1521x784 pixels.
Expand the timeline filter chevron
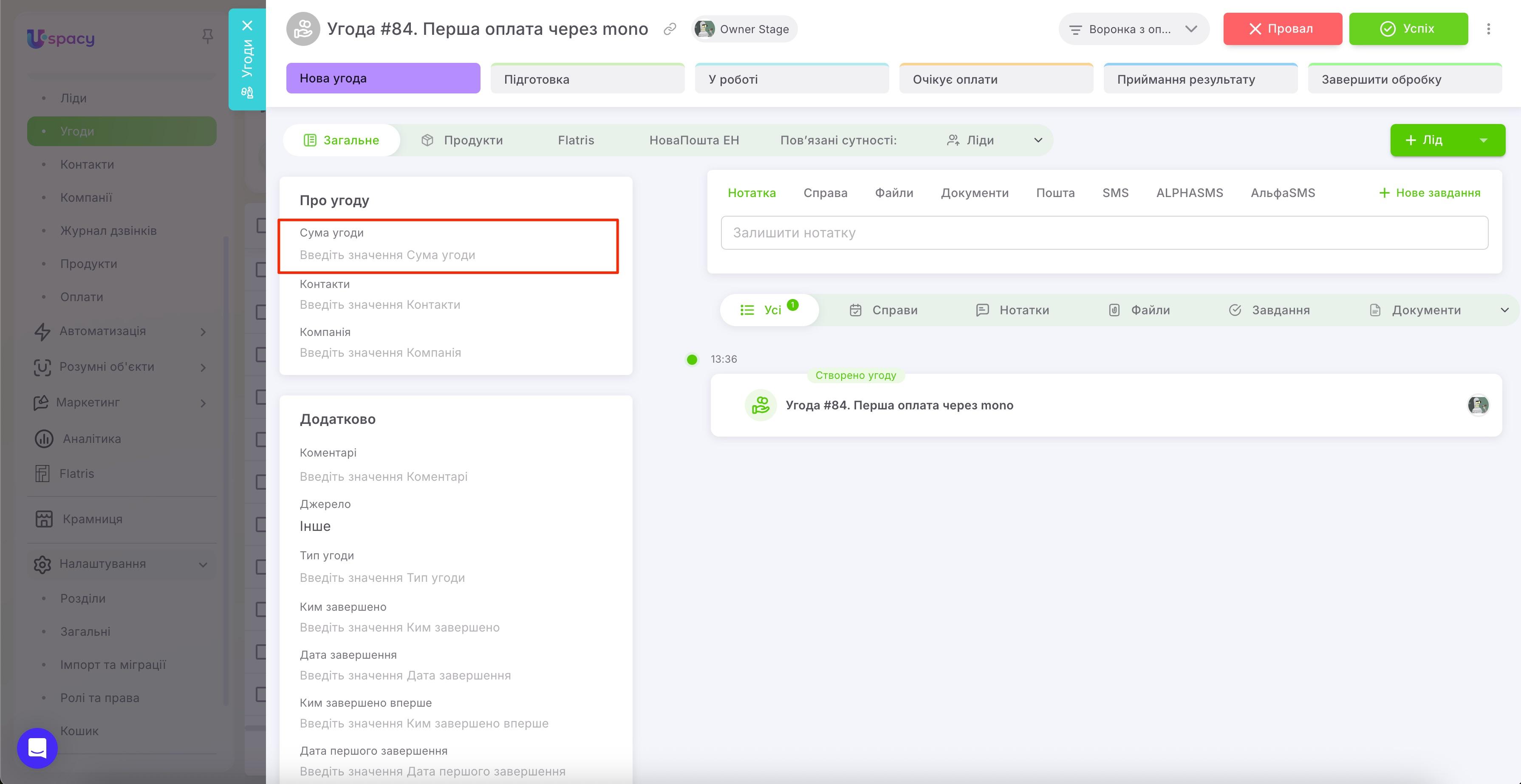pos(1504,310)
